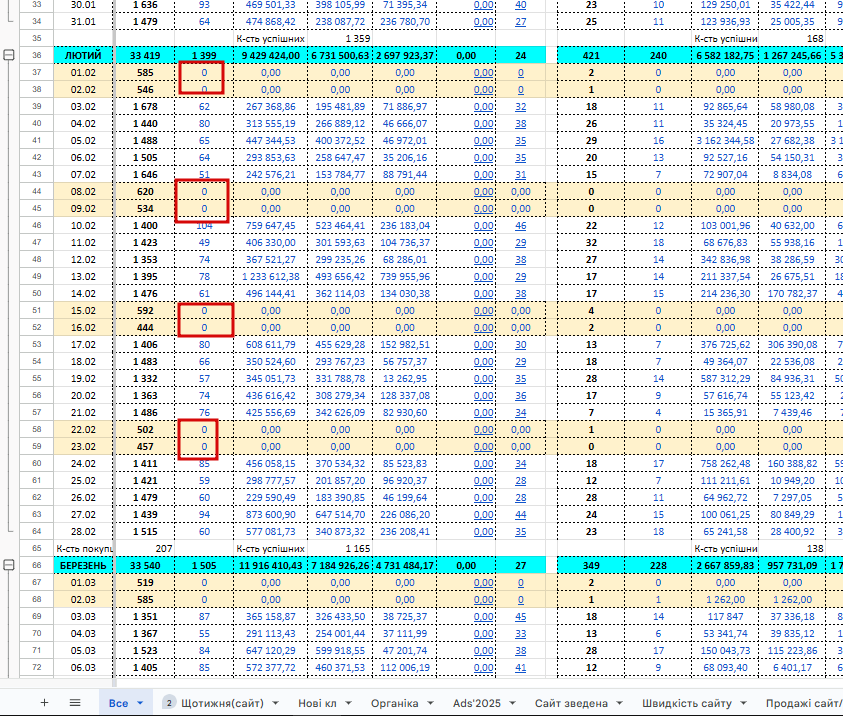Open the Сайт зведена tab dropdown arrow
This screenshot has width=843, height=716.
[x=619, y=703]
